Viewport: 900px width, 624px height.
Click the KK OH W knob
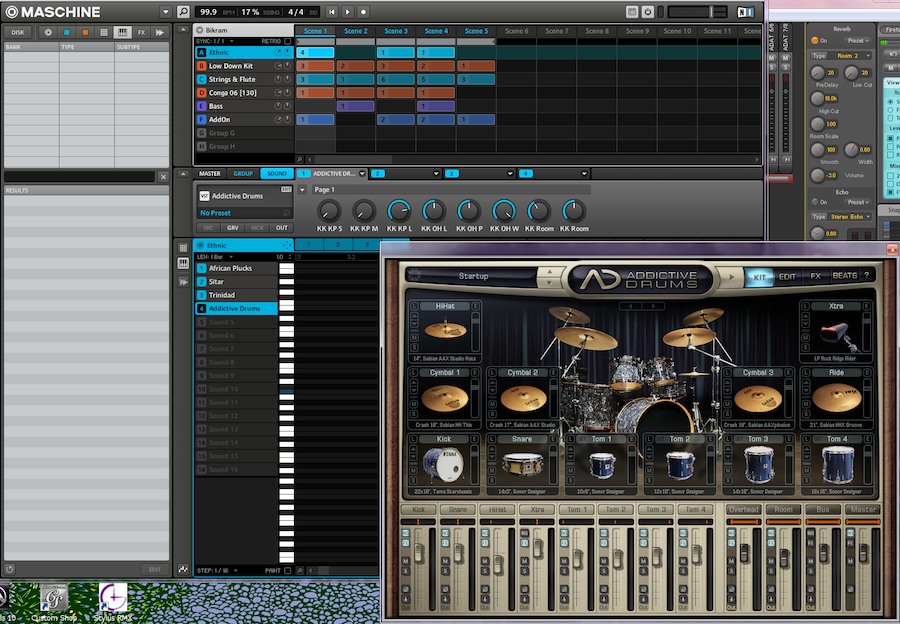click(504, 211)
